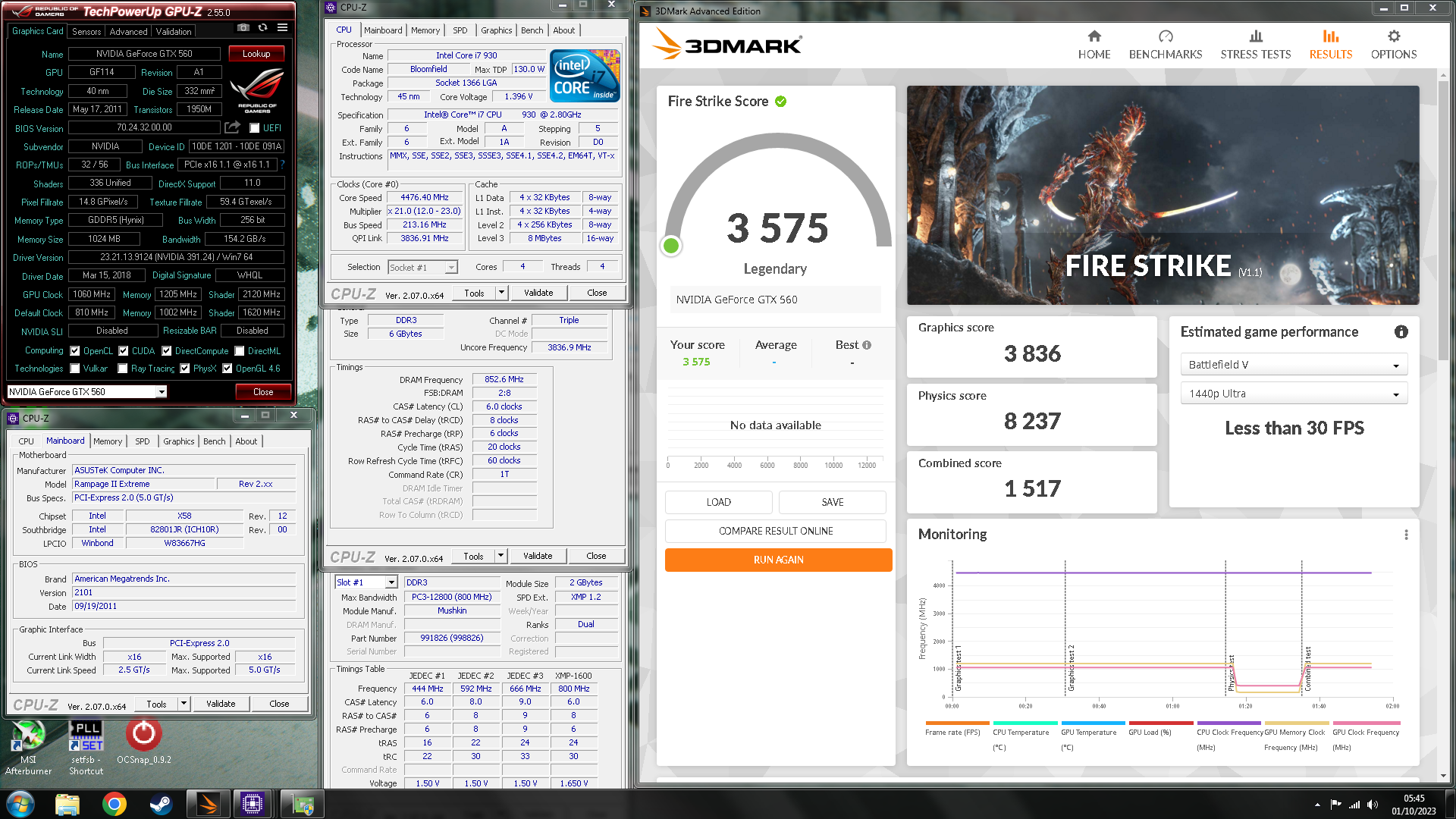This screenshot has width=1456, height=819.
Task: Click the info icon next to Best
Action: (867, 345)
